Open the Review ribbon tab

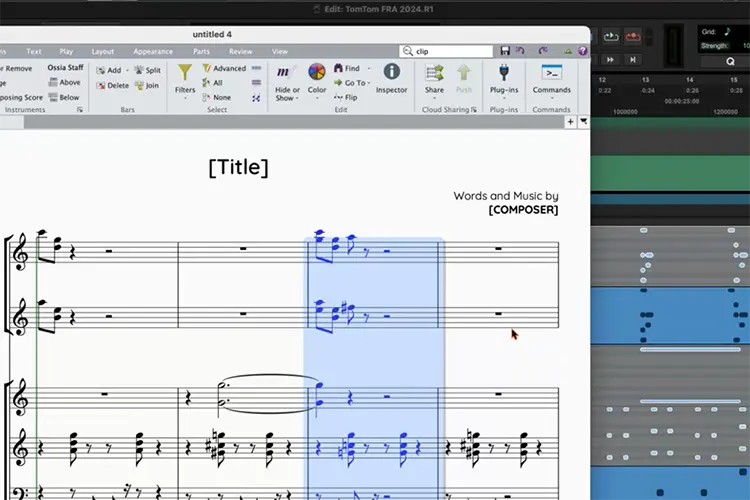coord(241,51)
